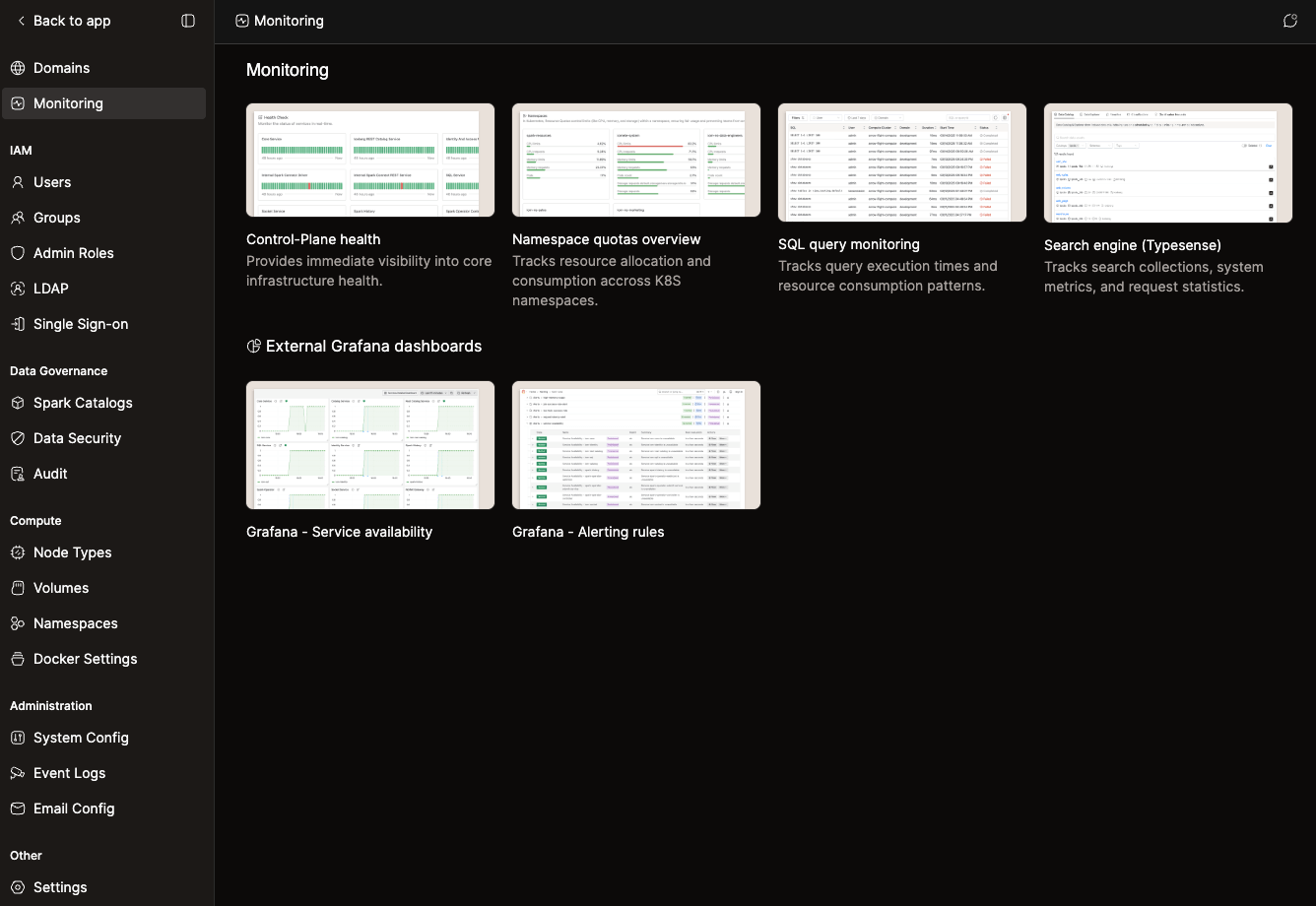Click the Control-Plane health title
The height and width of the screenshot is (906, 1316).
coord(313,239)
